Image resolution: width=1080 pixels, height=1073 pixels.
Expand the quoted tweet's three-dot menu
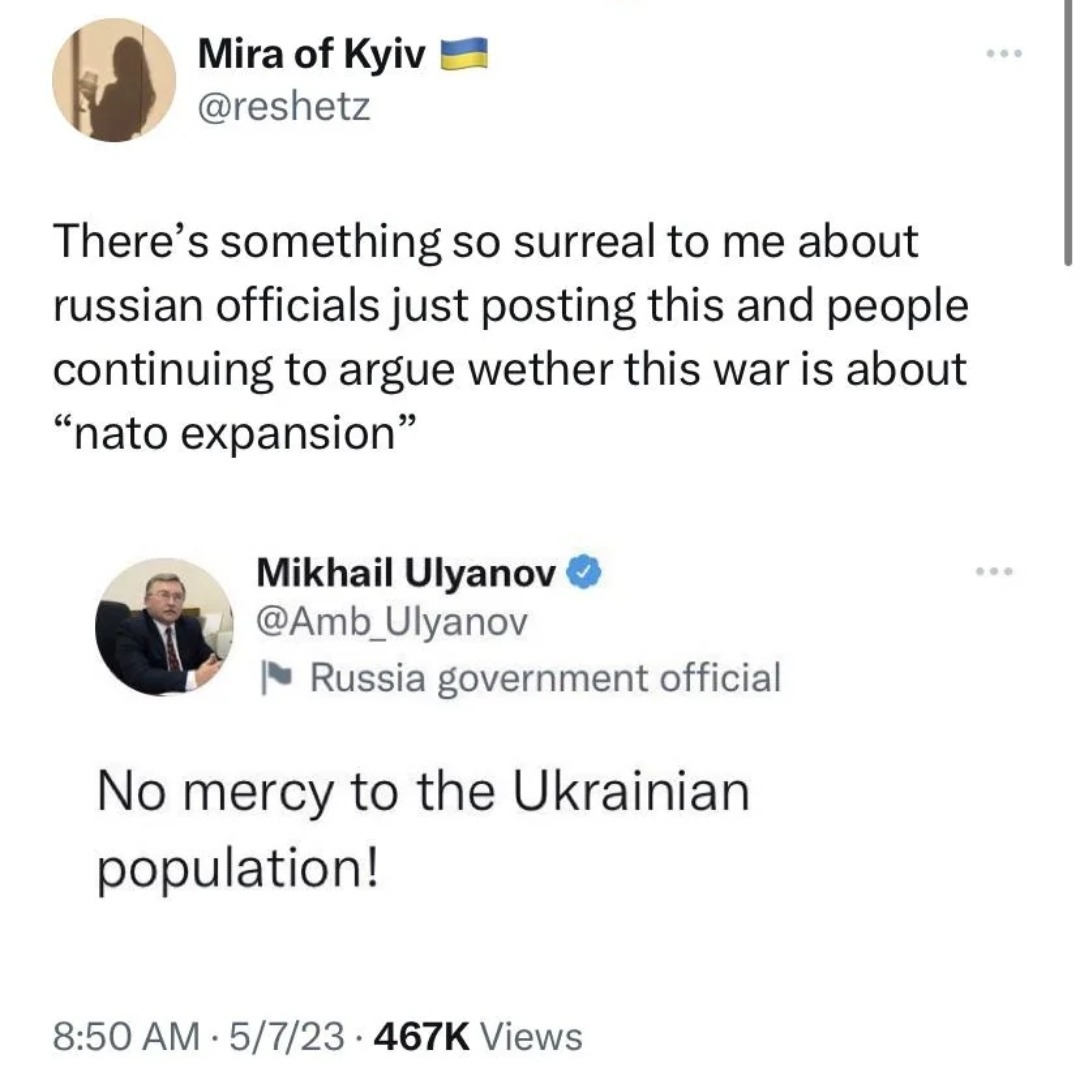[x=994, y=572]
